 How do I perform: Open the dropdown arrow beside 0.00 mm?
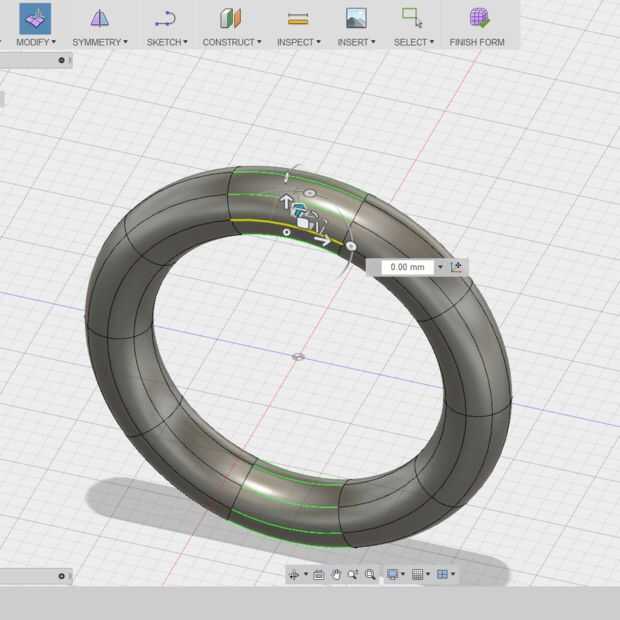coord(440,267)
